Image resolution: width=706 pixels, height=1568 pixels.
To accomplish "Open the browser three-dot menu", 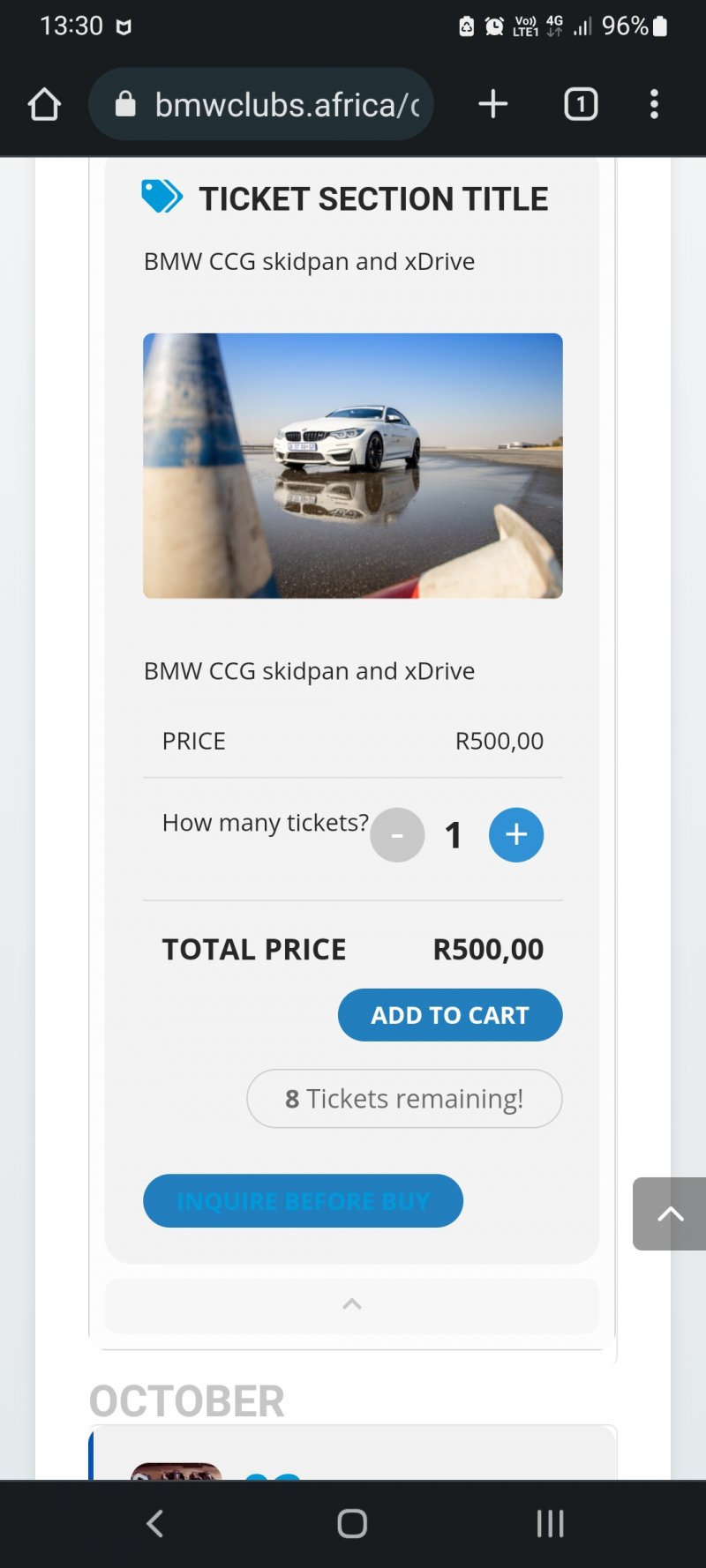I will pyautogui.click(x=654, y=104).
